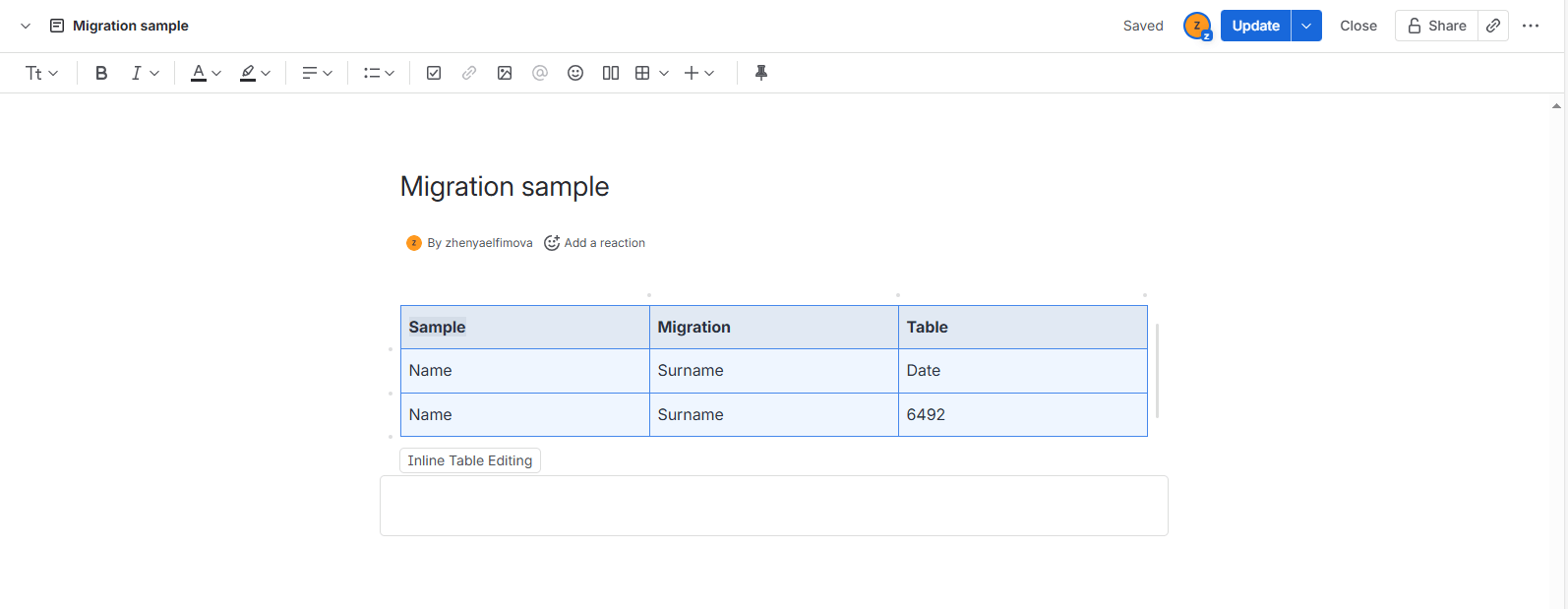Image resolution: width=1568 pixels, height=609 pixels.
Task: Toggle bold formatting
Action: tap(100, 72)
